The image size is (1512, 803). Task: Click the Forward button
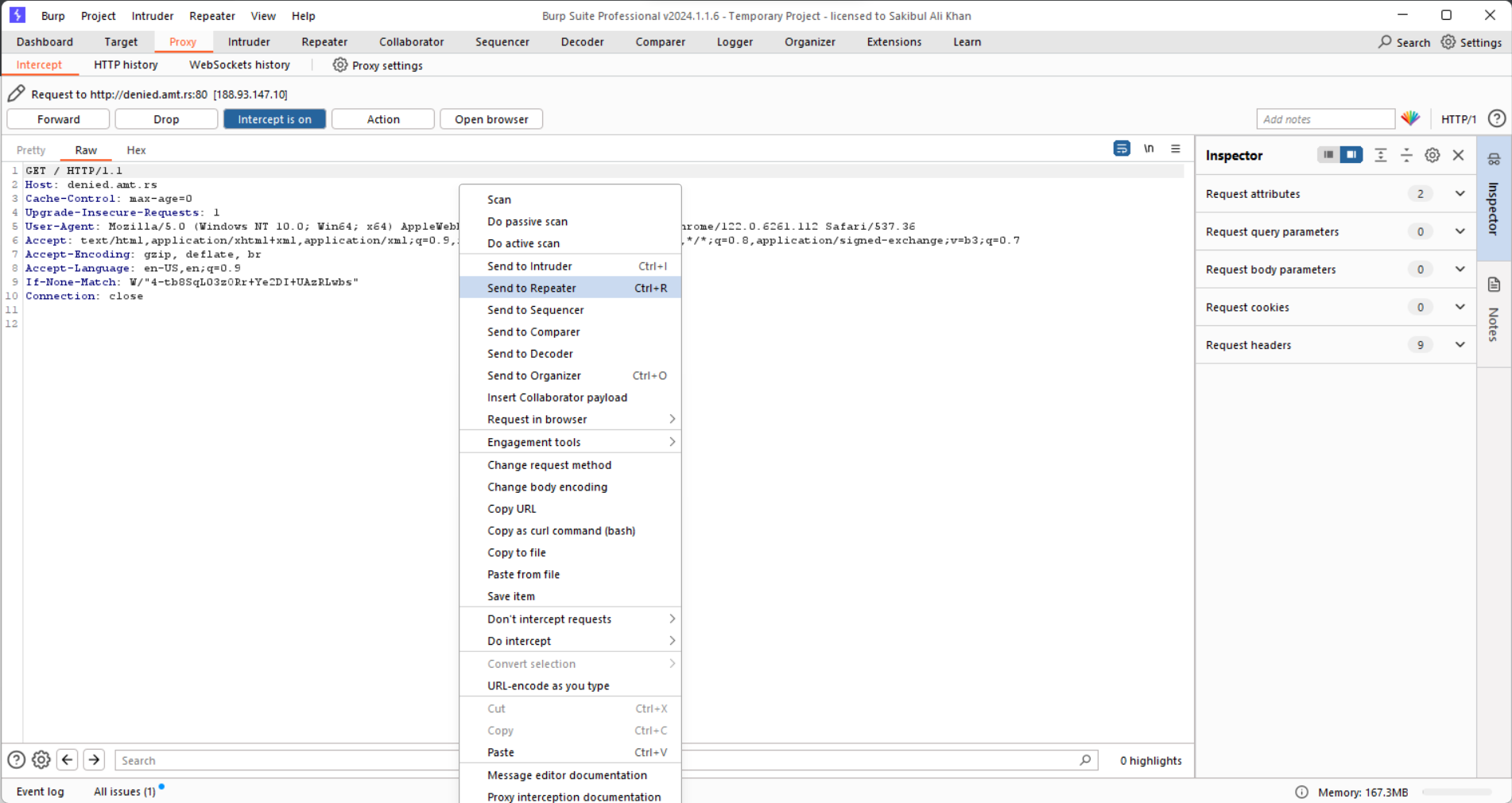pos(58,119)
